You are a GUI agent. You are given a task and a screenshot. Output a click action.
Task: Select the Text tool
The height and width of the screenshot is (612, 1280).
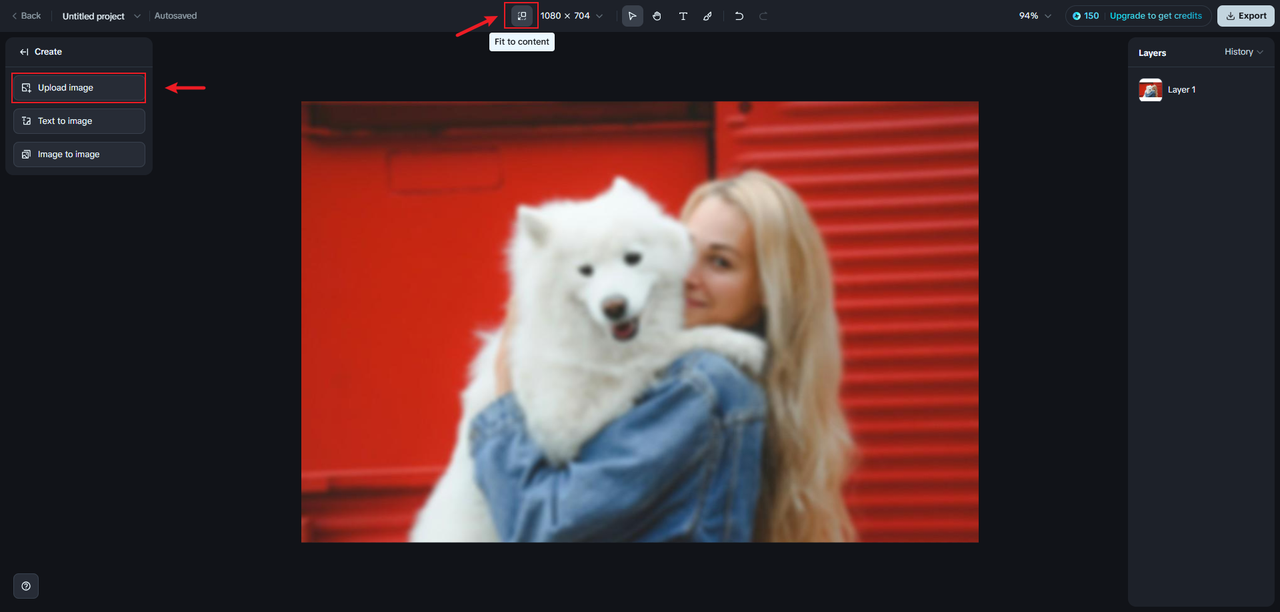click(x=683, y=16)
